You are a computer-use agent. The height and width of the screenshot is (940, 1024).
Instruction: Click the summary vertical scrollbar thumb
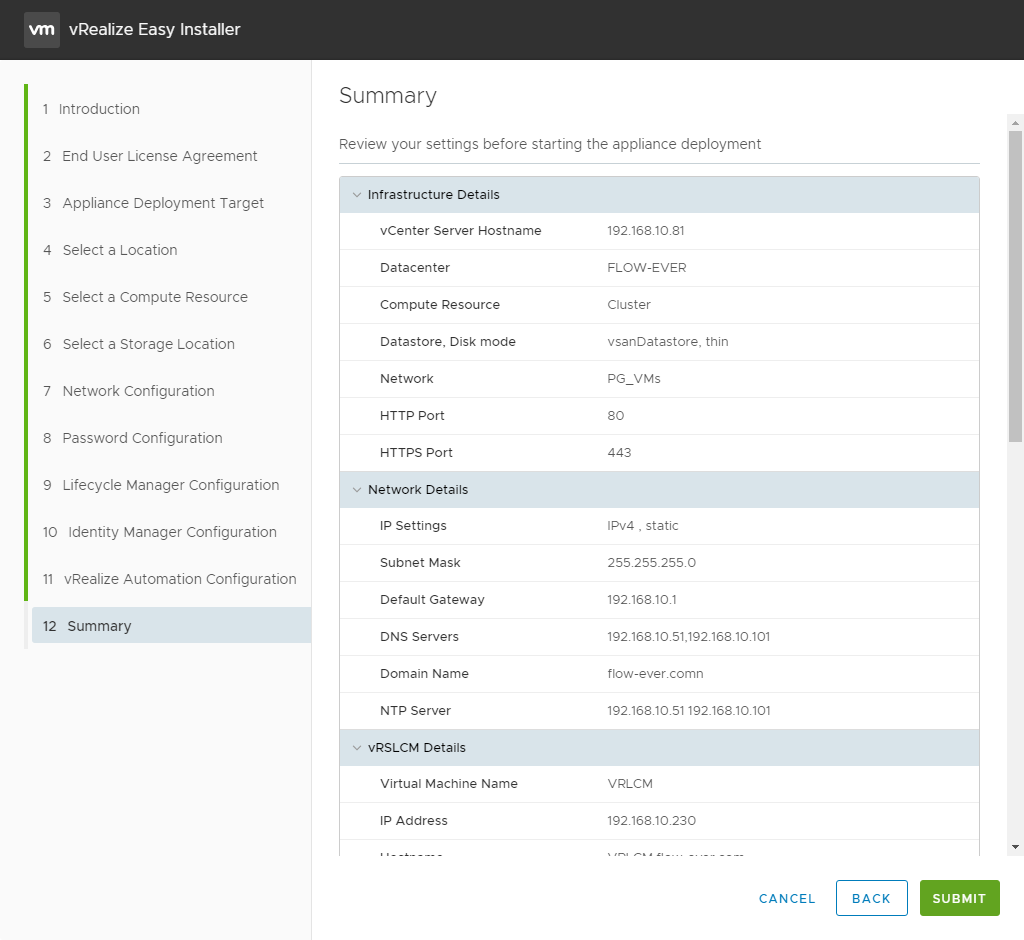coord(1015,286)
